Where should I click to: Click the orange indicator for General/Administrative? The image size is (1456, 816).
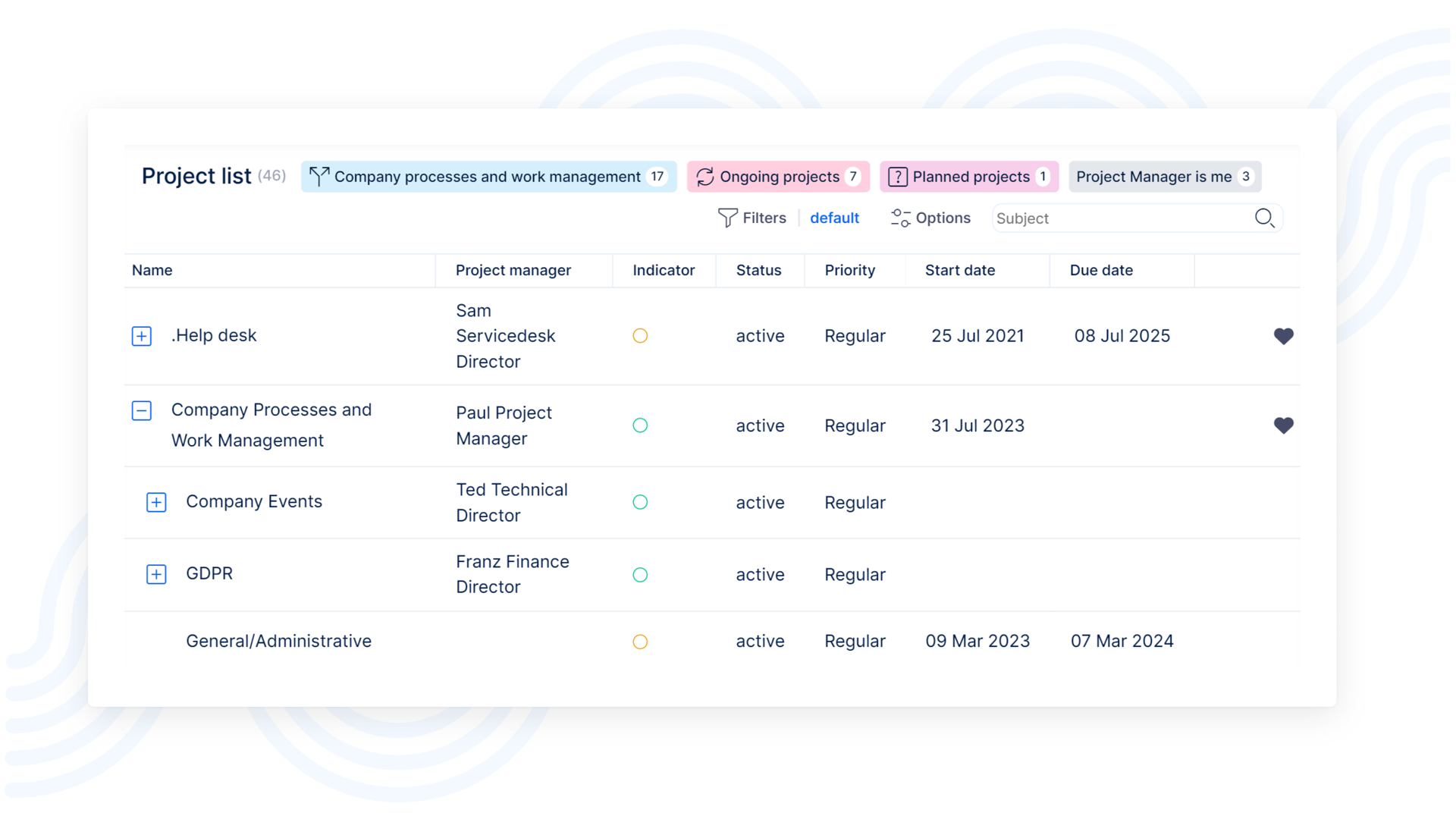[x=640, y=642]
